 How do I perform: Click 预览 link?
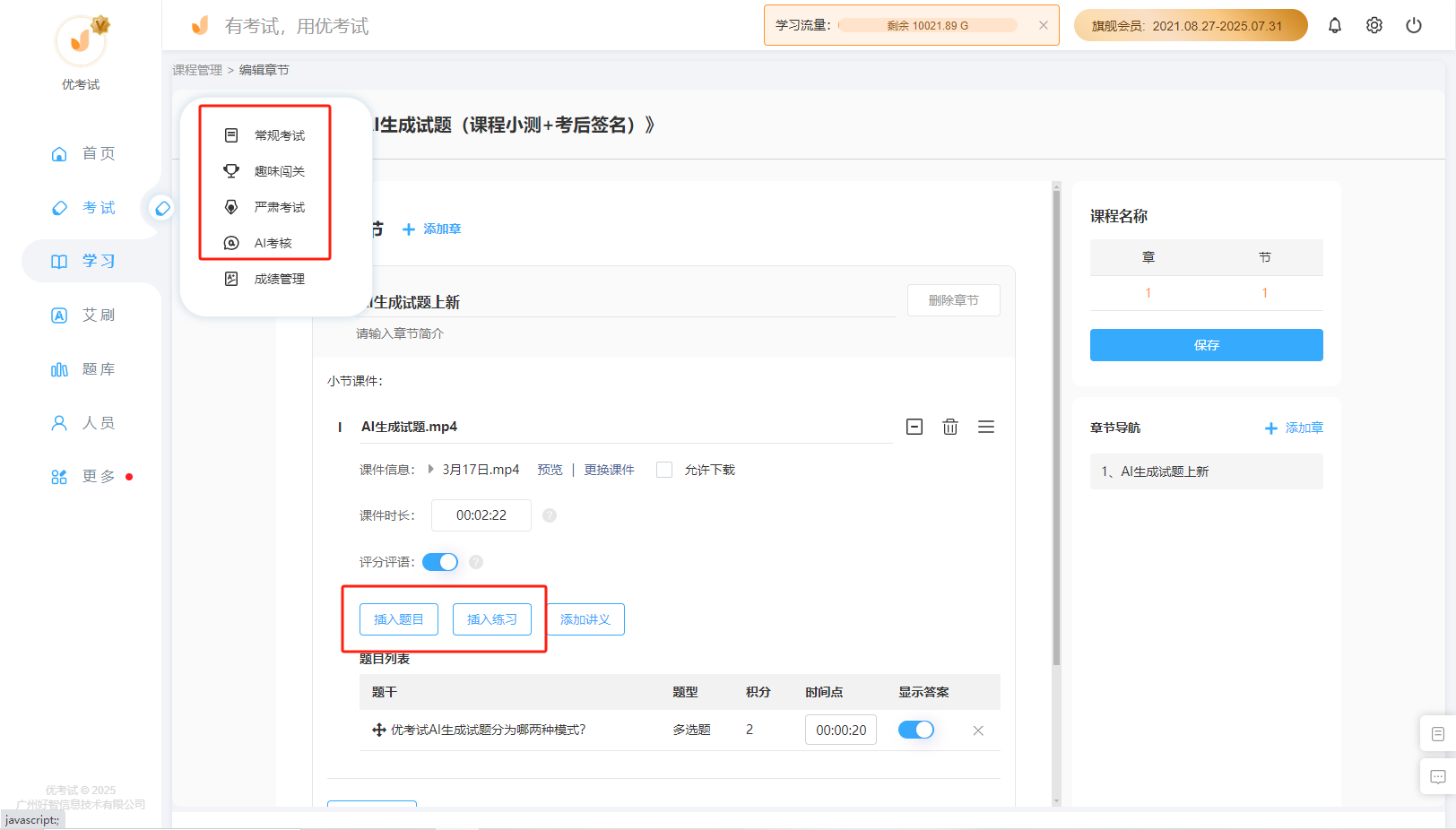550,470
